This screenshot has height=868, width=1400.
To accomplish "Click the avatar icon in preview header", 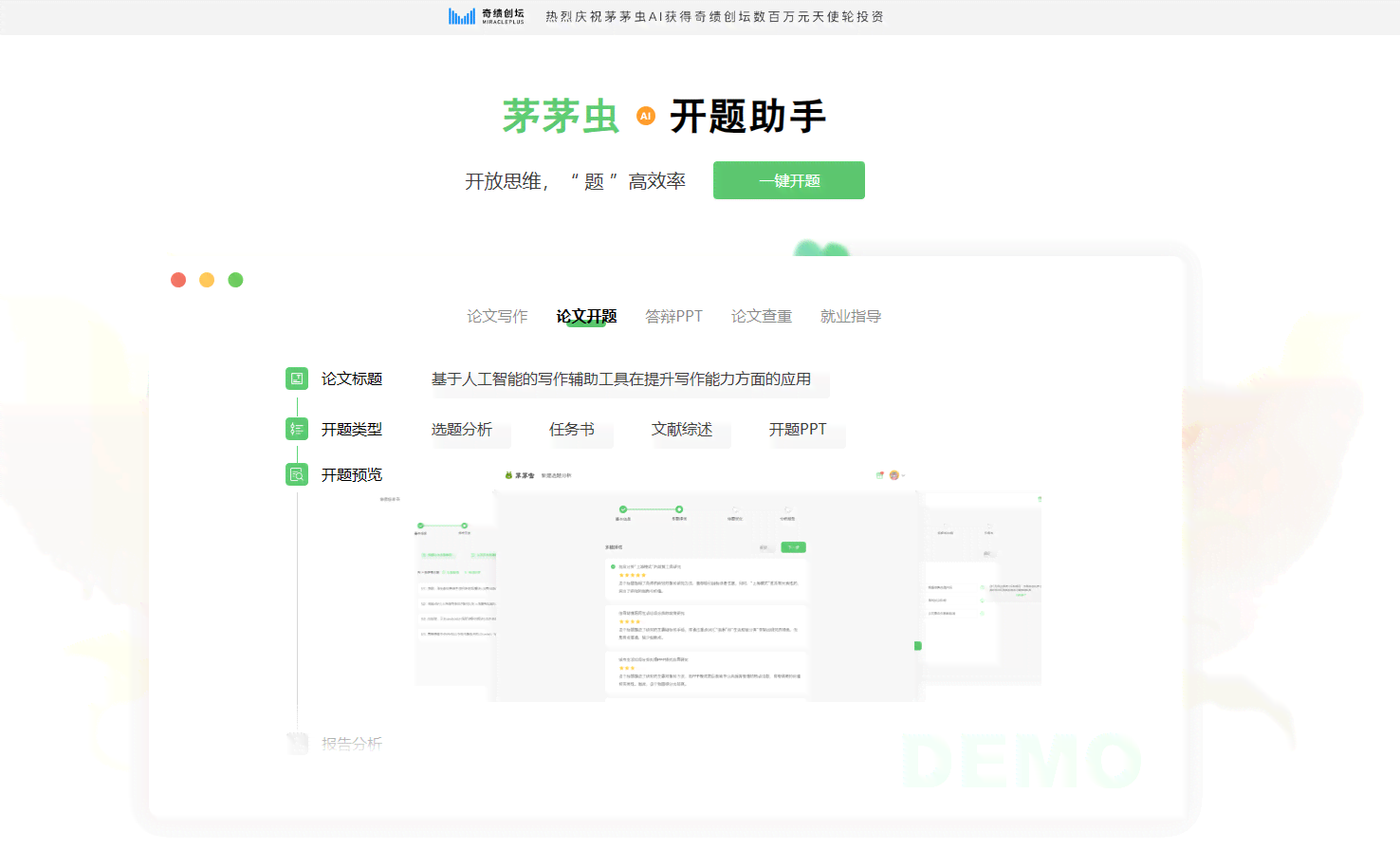I will tap(893, 475).
